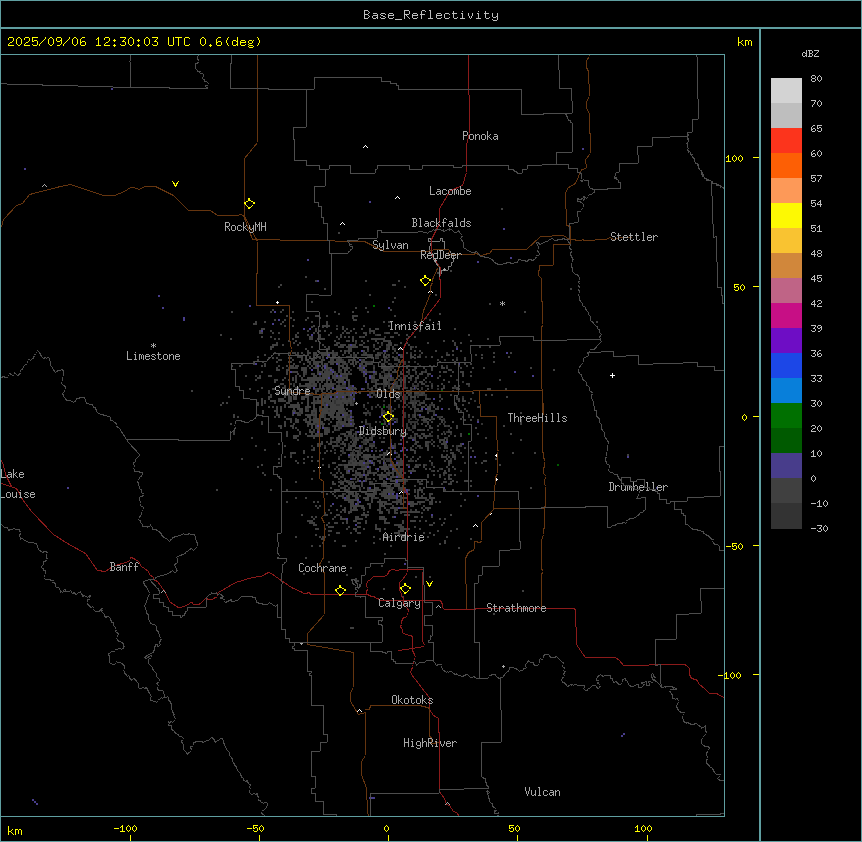The image size is (862, 842).
Task: Click the Lake Louise label
Action: (18, 484)
